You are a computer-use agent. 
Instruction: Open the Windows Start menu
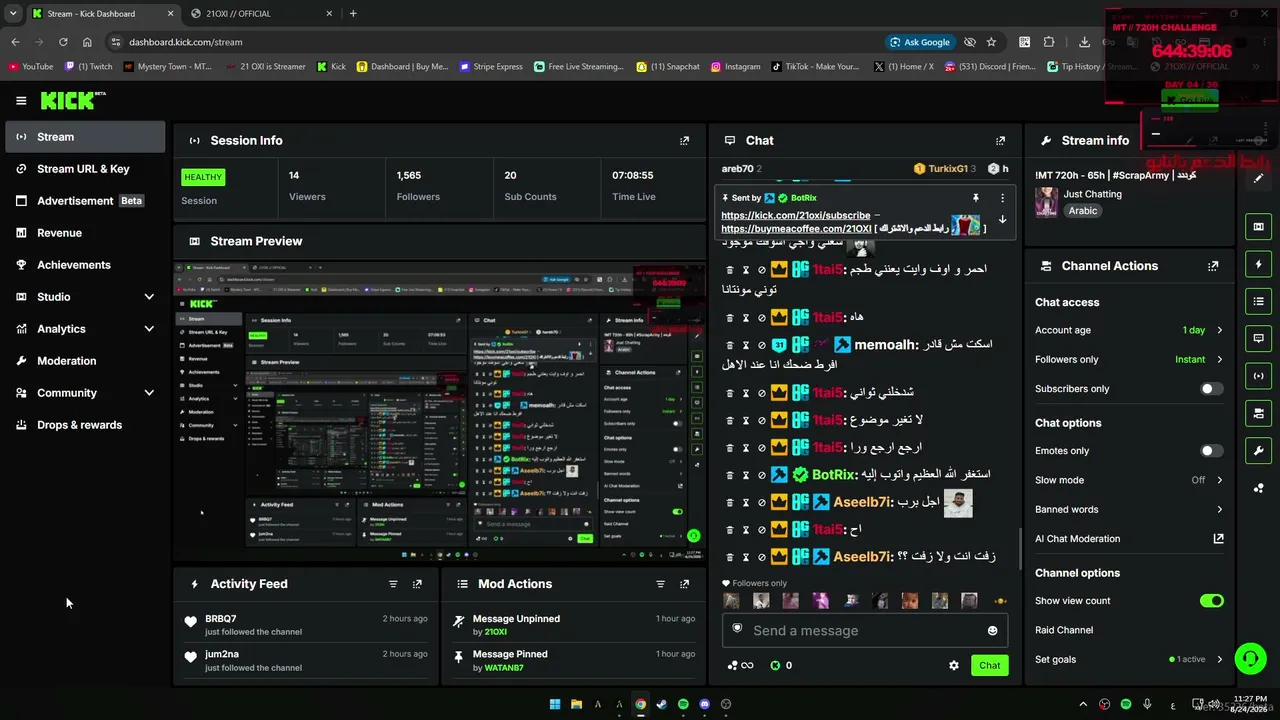554,704
